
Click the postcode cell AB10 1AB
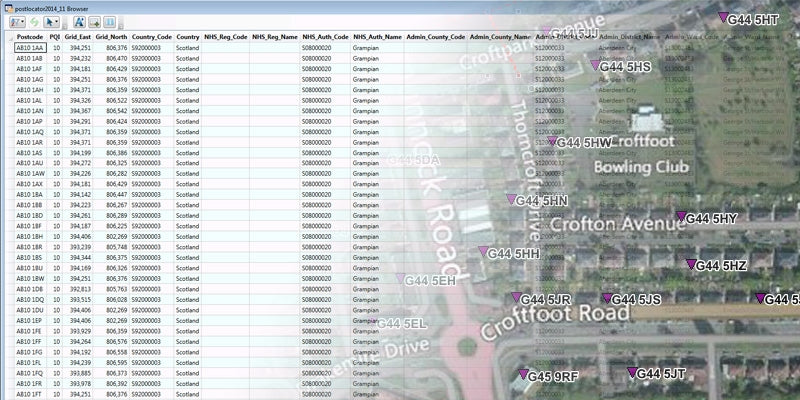pos(30,58)
